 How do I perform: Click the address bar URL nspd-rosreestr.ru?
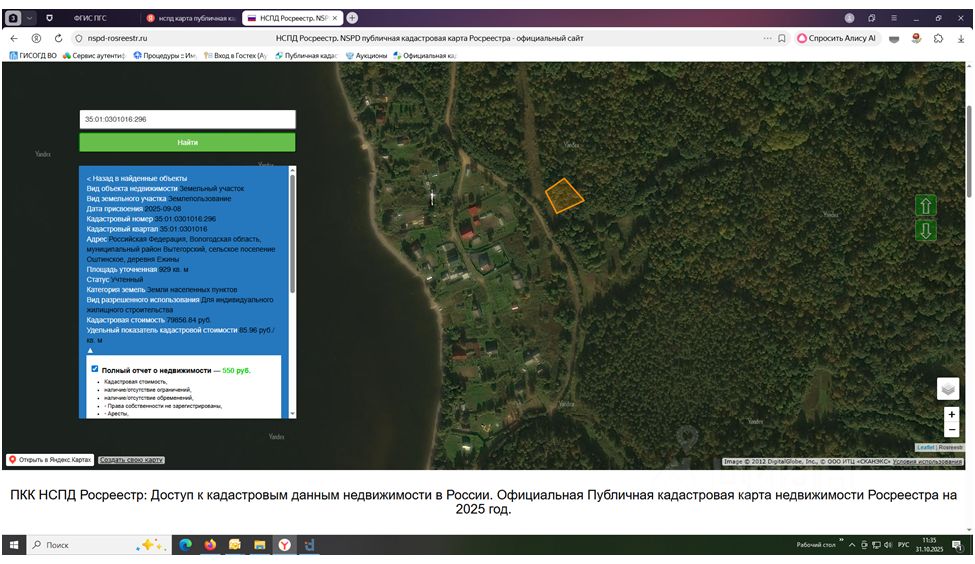[118, 39]
